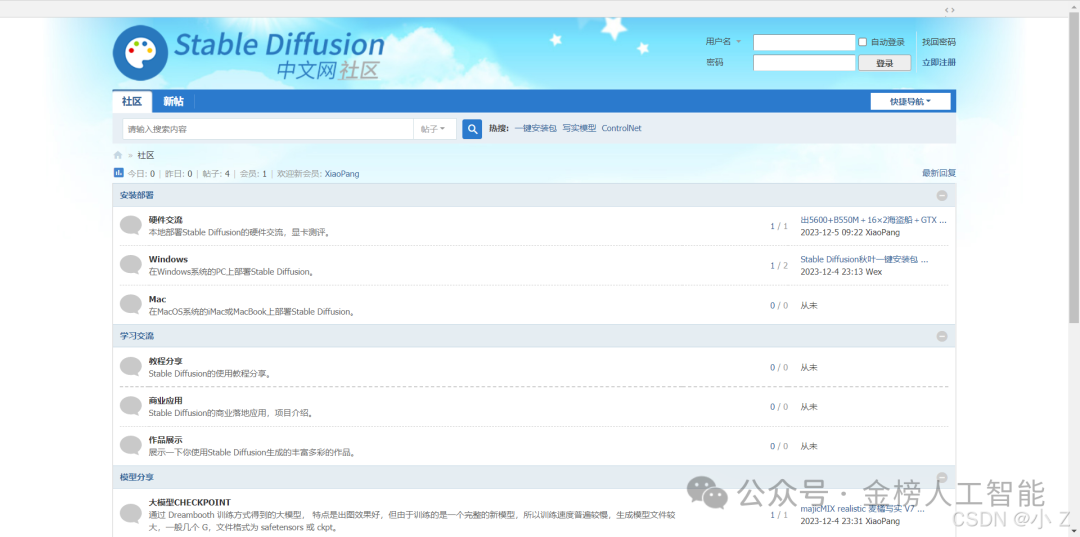
Task: Click the speech bubble icon for Windows forum
Action: [131, 265]
